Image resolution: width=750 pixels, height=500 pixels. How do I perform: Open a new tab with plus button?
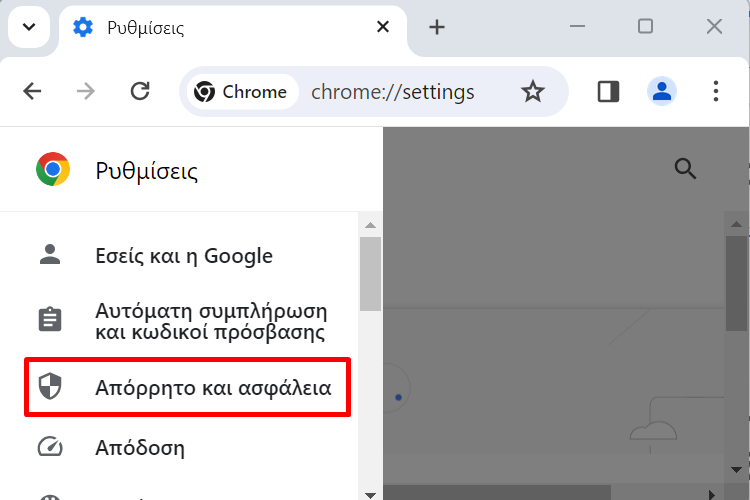click(x=437, y=27)
